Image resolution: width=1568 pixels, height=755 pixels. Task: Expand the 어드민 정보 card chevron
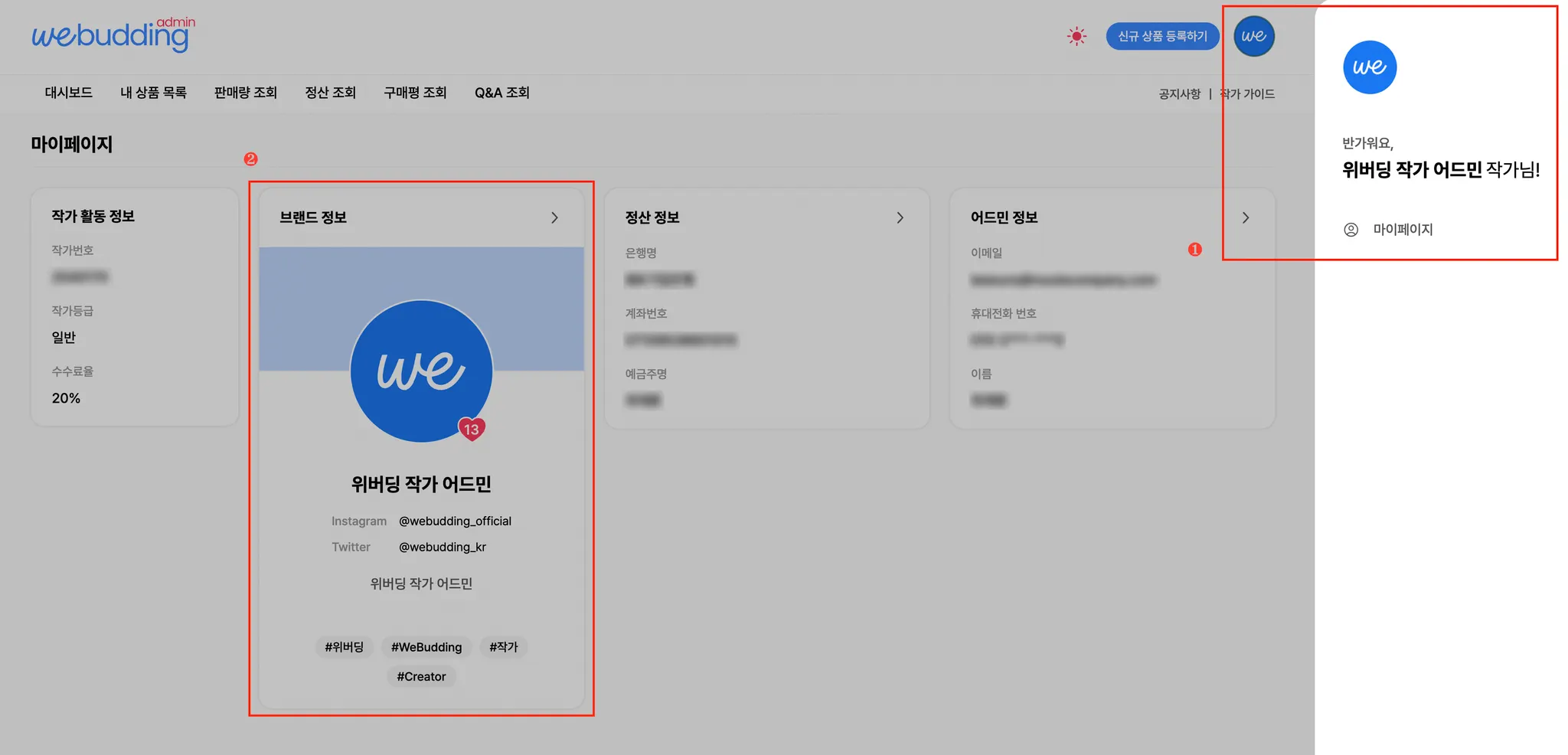pyautogui.click(x=1246, y=218)
